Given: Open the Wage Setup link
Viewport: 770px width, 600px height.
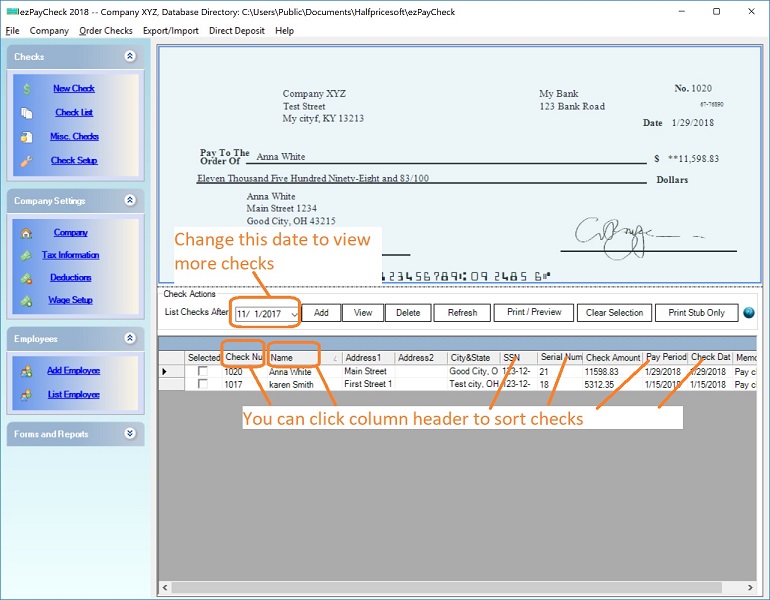Looking at the screenshot, I should tap(70, 300).
